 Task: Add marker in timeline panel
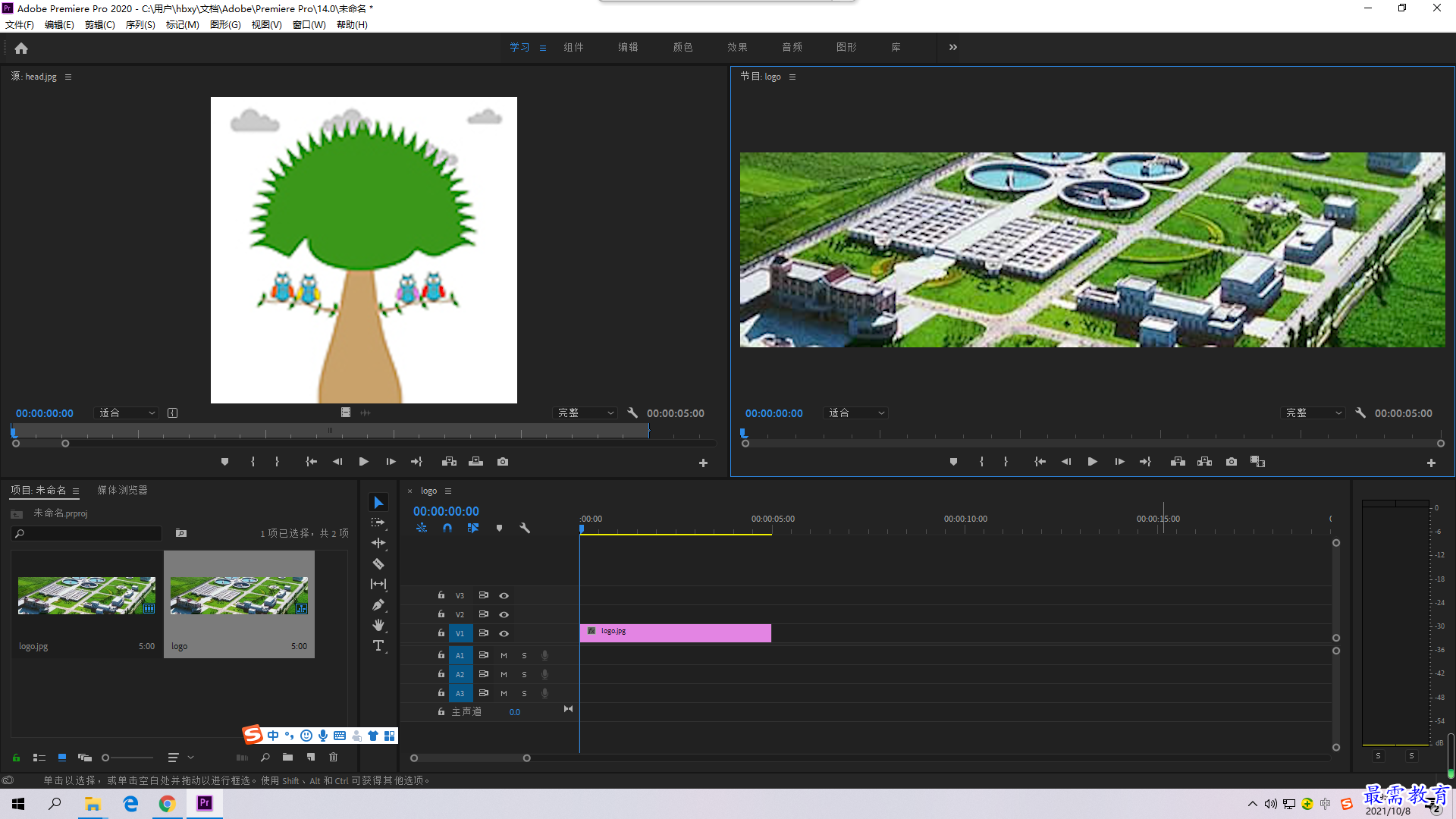coord(499,528)
